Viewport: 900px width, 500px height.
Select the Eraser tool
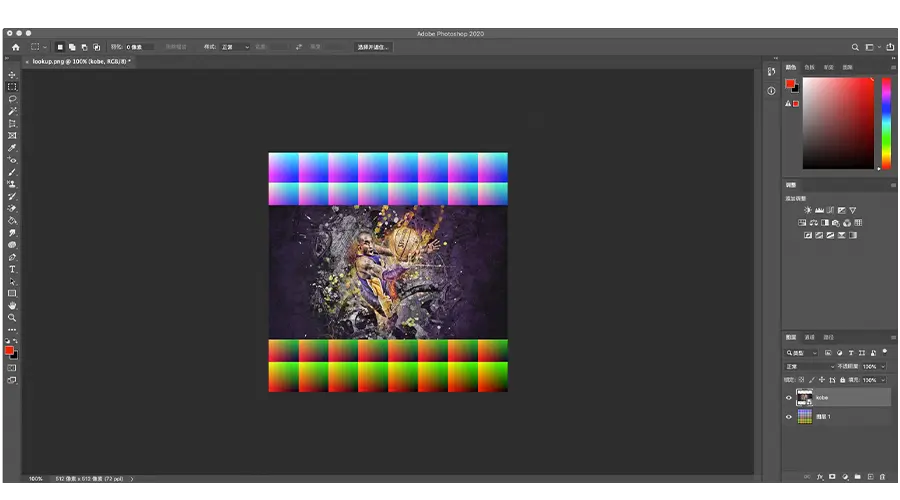(12, 208)
